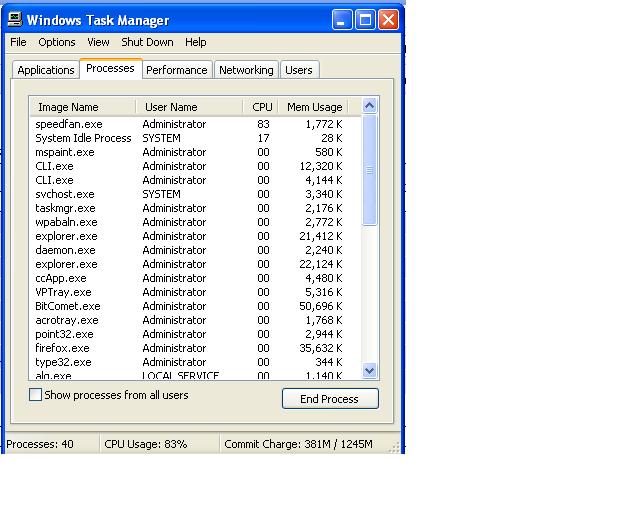
Task: Switch to the Performance tab
Action: click(177, 70)
